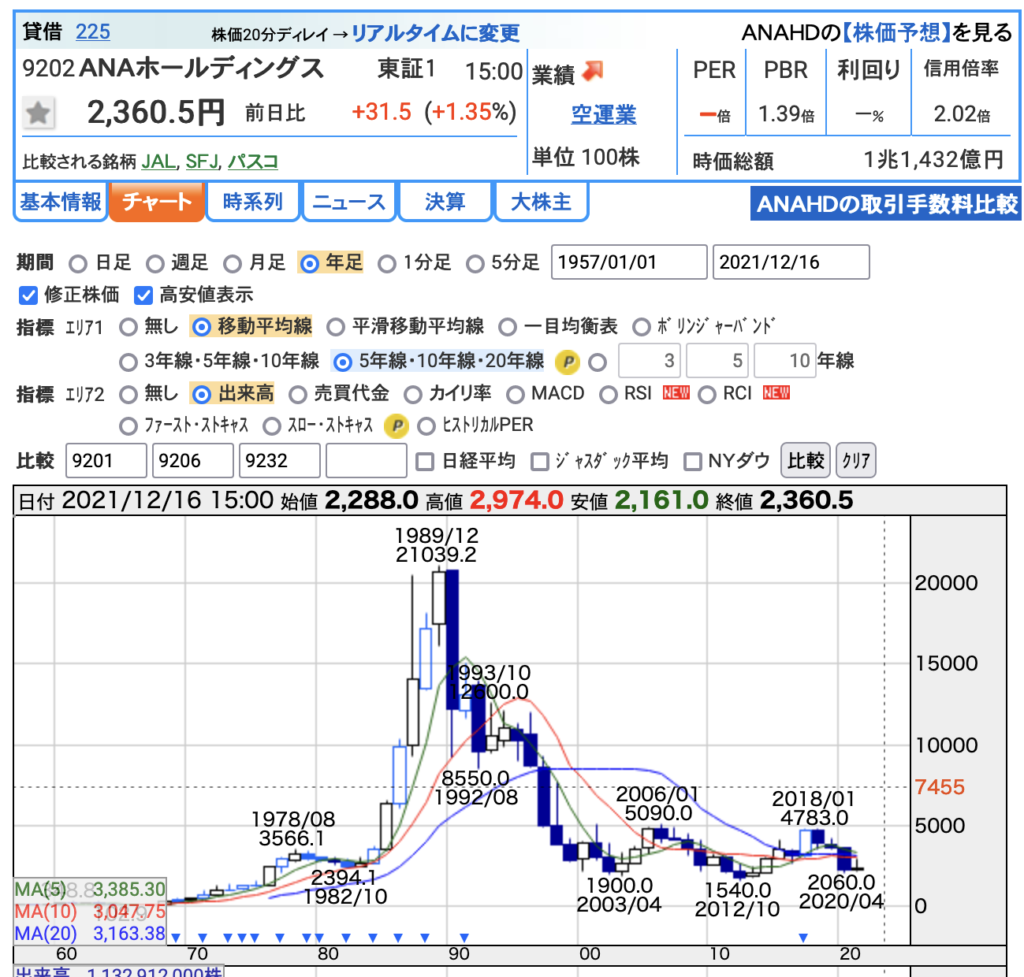
Task: Check the NYダウ comparison checkbox
Action: point(692,462)
